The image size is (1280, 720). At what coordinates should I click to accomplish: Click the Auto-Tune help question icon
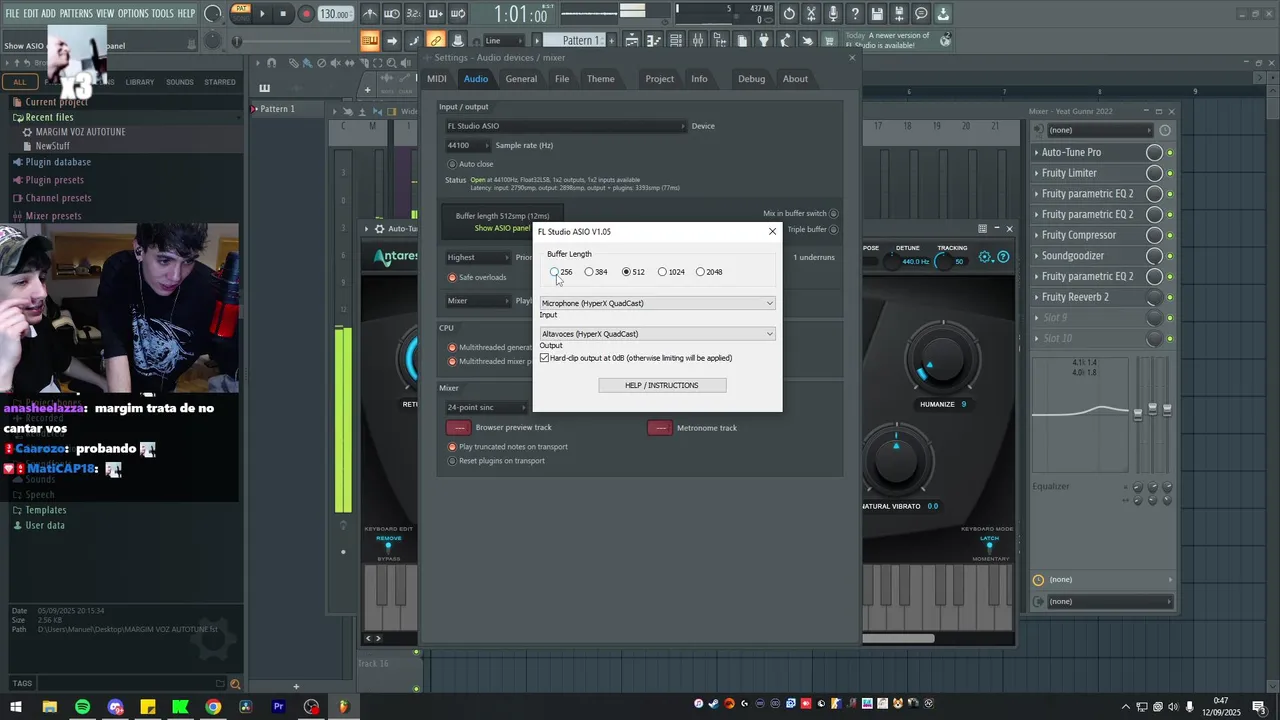click(x=1003, y=257)
